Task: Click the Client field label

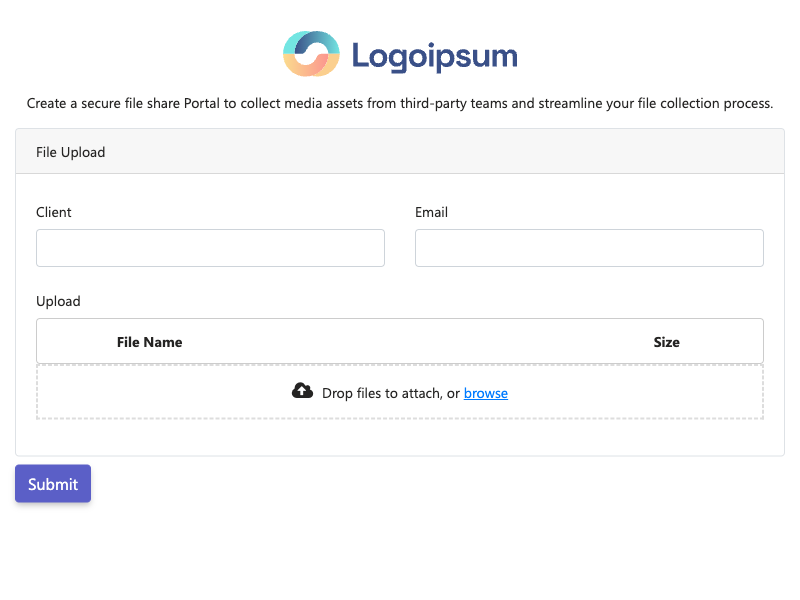Action: (53, 212)
